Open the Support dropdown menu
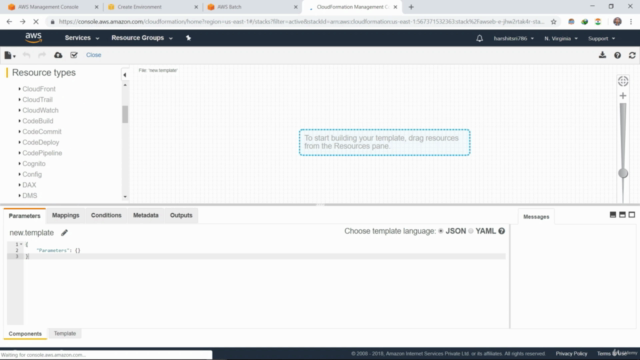Screen dimensions: 640x360 (x=602, y=38)
